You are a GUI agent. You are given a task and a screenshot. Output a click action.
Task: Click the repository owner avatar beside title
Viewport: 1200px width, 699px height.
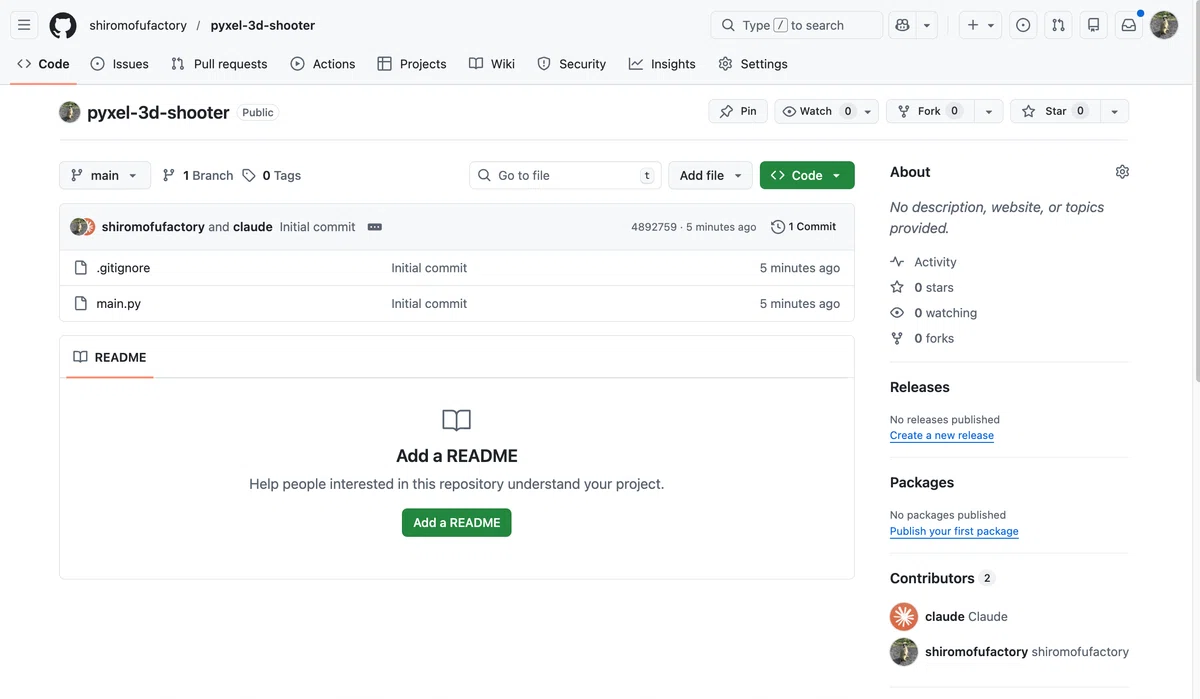[x=70, y=112]
